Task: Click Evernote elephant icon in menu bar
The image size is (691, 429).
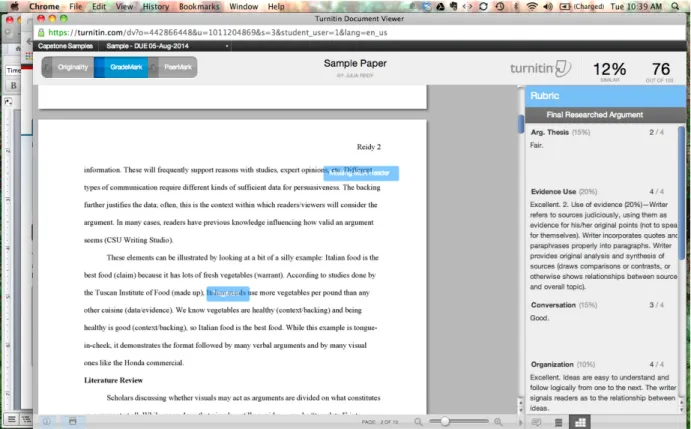Action: [453, 6]
